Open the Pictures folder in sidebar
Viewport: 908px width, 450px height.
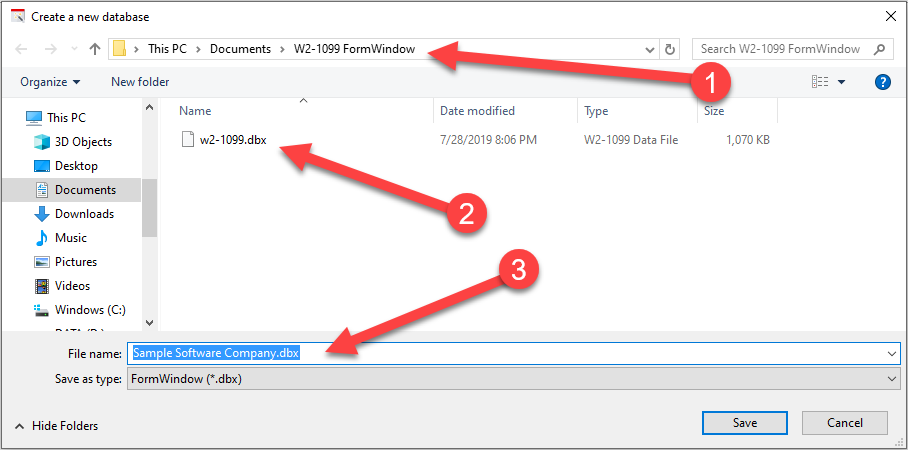(x=76, y=262)
